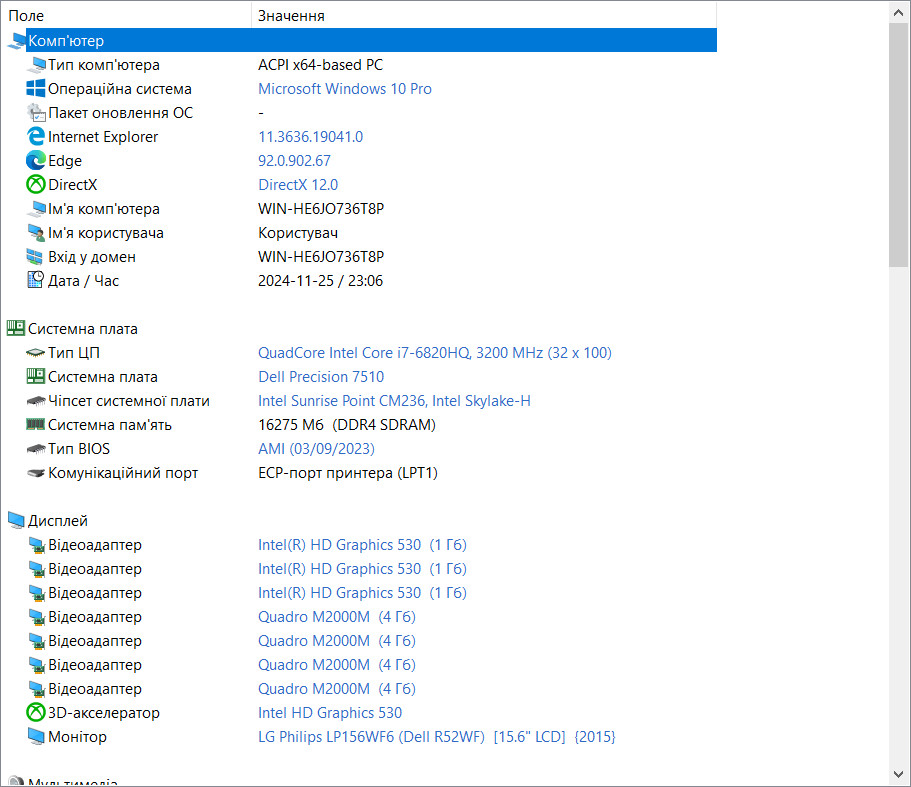This screenshot has height=787, width=911.
Task: Click the Internet Explorer icon
Action: pos(35,136)
